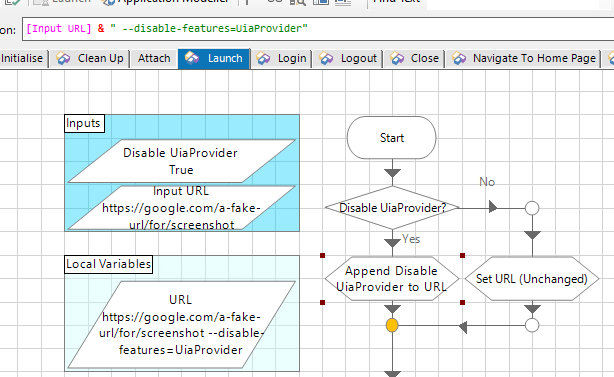Open the Clean Up page tab
Viewport: 614px width, 377px height.
pos(90,58)
